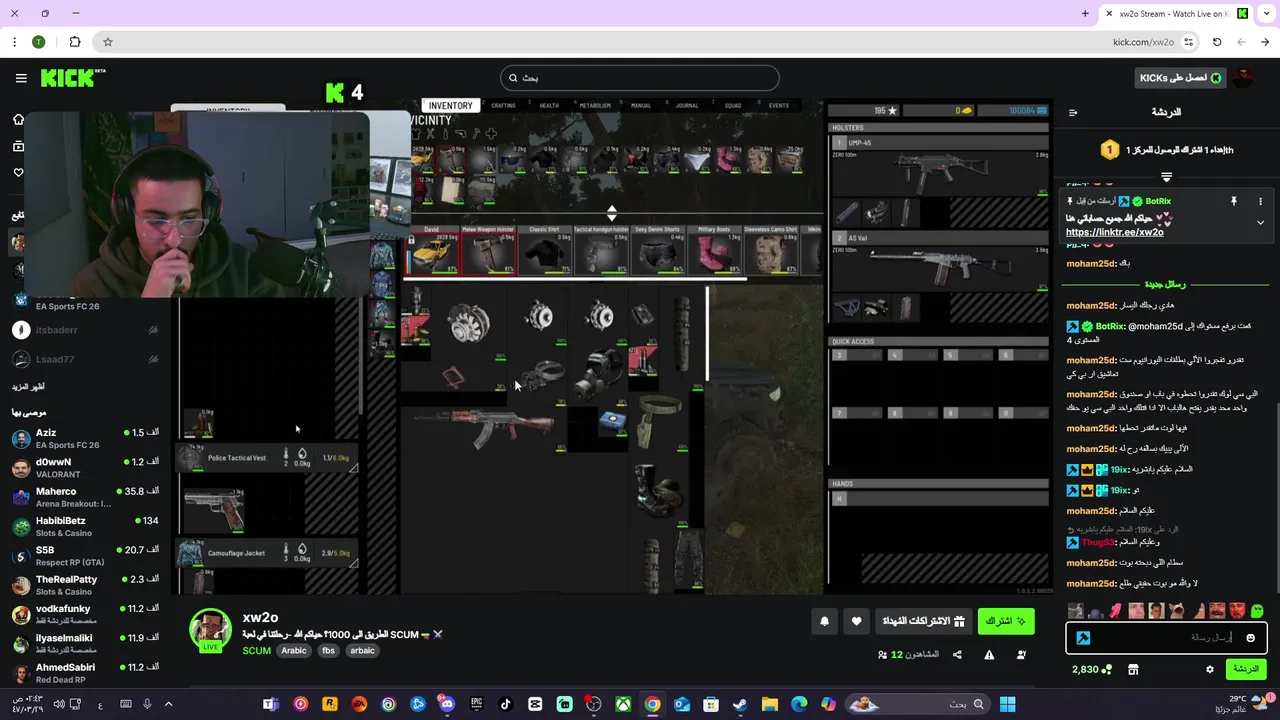Screen dimensions: 1280x720
Task: Bookmark this page with the star icon
Action: (x=108, y=42)
